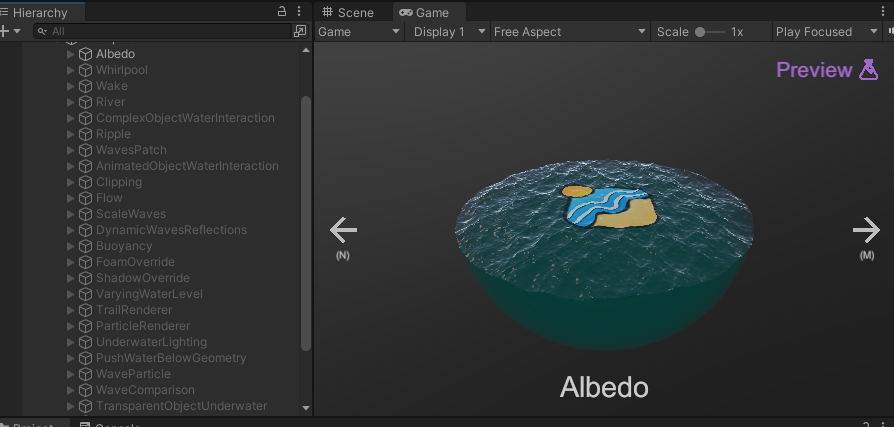Click the Preview flask icon

pos(868,70)
